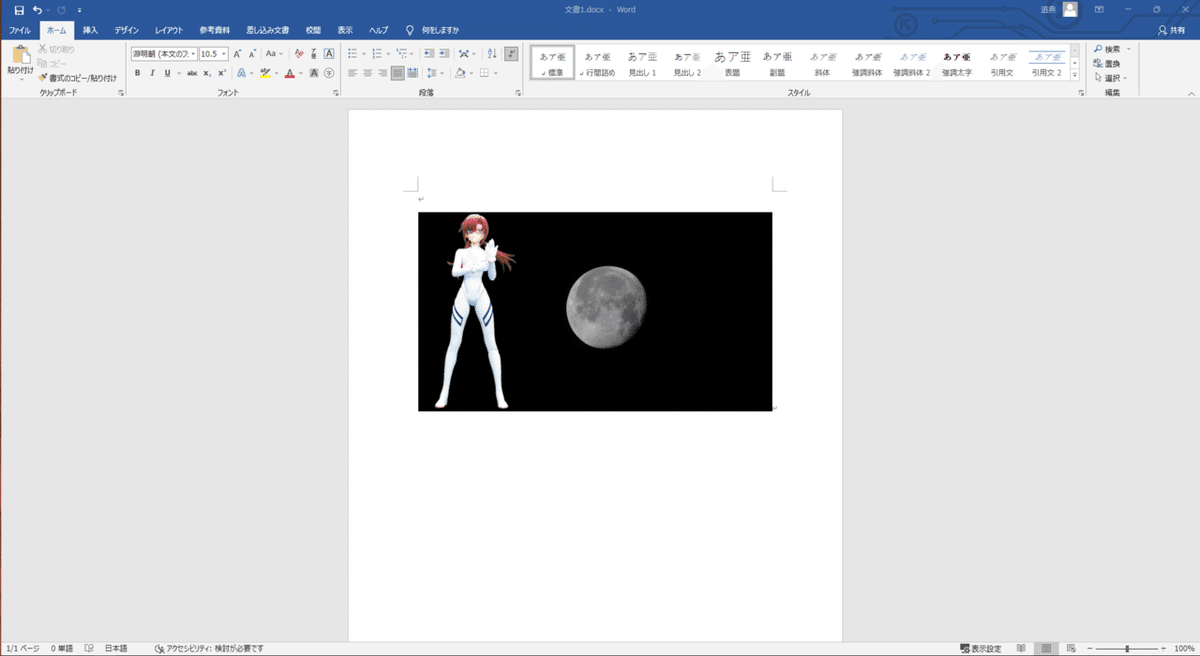Save the document with the floppy icon
This screenshot has height=656, width=1200.
[x=19, y=10]
